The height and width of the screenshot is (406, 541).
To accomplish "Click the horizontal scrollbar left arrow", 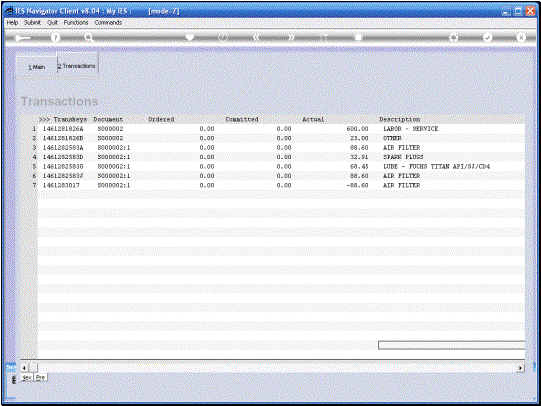I will coord(24,368).
